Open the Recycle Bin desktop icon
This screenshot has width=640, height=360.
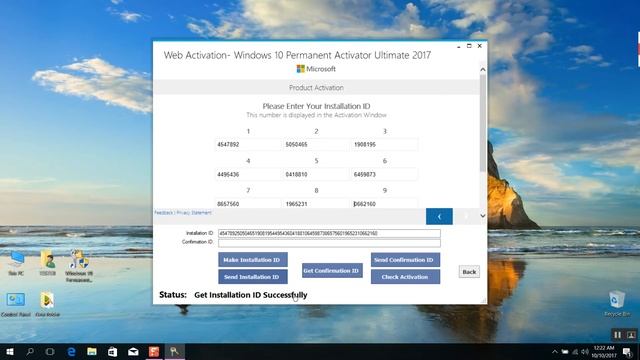pos(617,304)
